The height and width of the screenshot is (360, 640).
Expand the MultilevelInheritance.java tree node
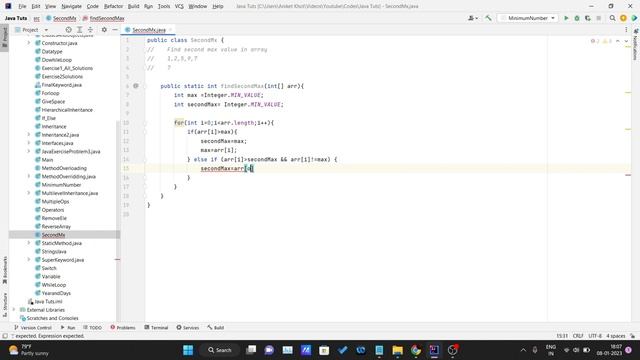[29, 193]
